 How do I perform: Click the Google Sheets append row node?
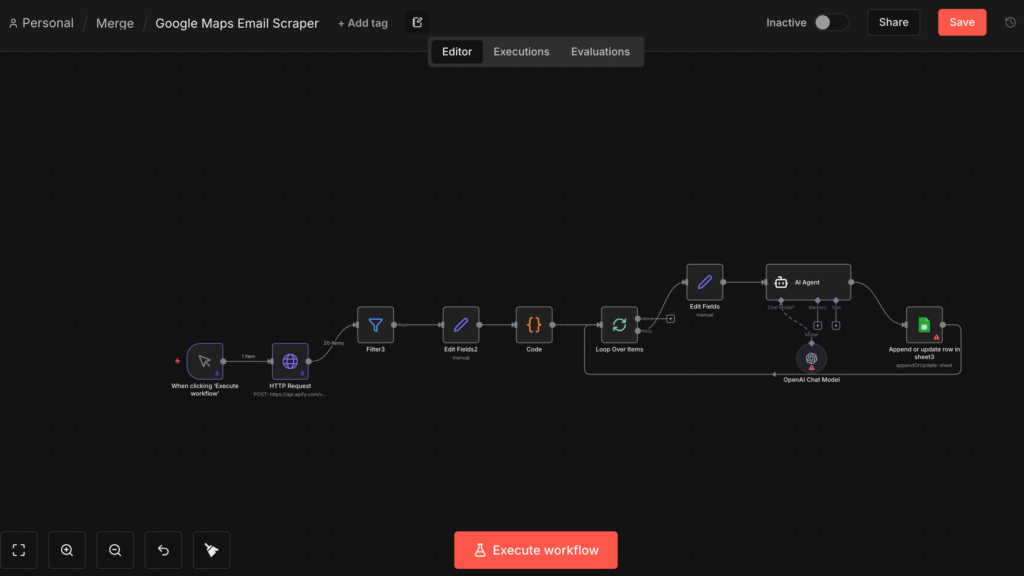coord(924,325)
